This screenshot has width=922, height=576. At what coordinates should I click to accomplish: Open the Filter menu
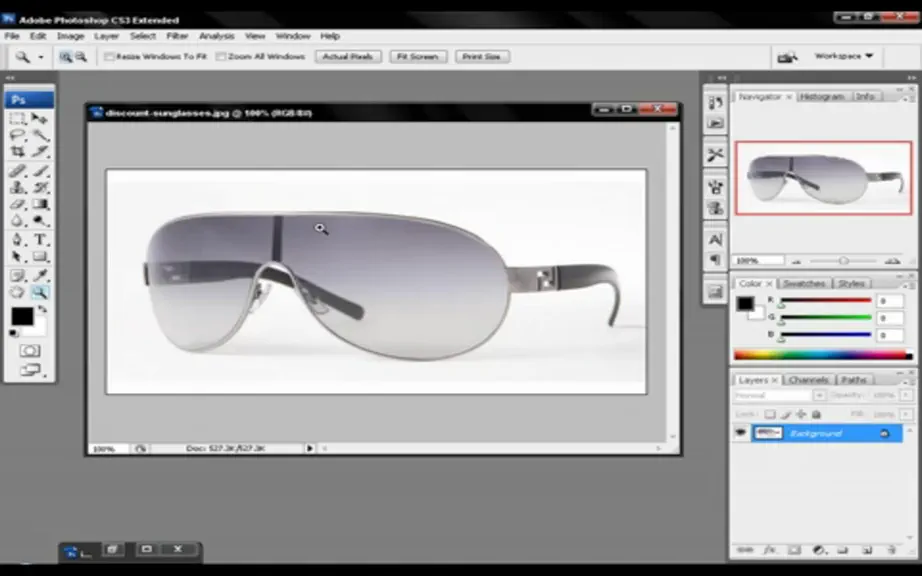click(177, 36)
